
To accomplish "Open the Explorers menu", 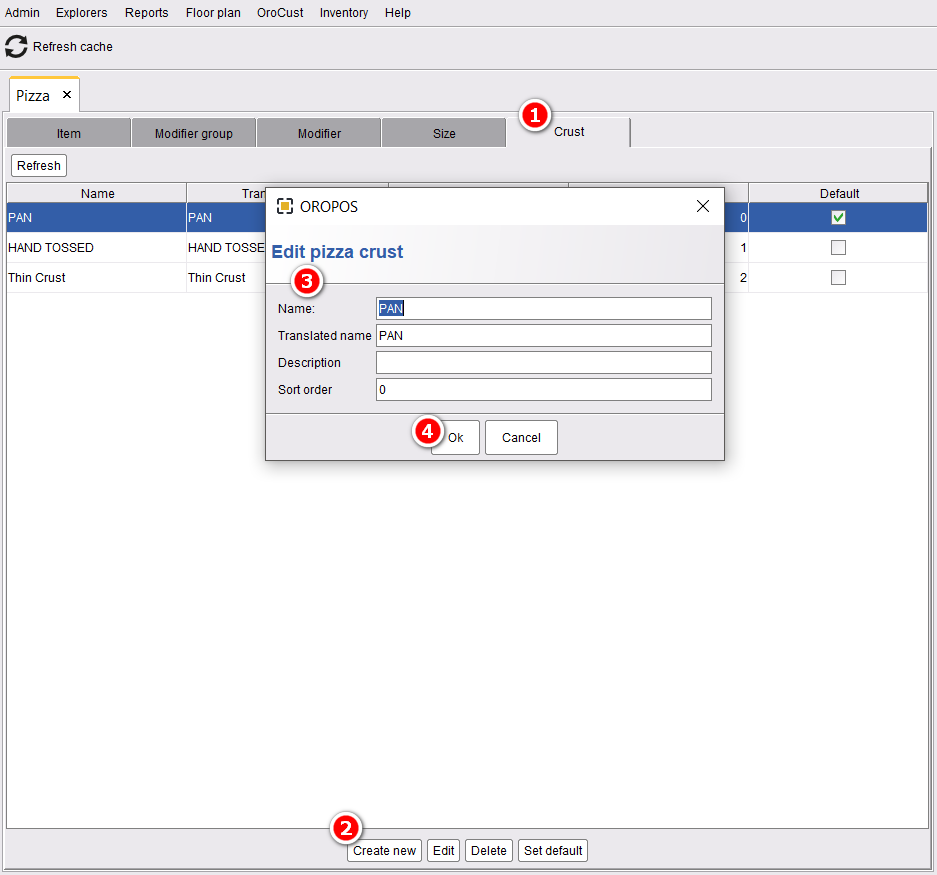I will (82, 13).
